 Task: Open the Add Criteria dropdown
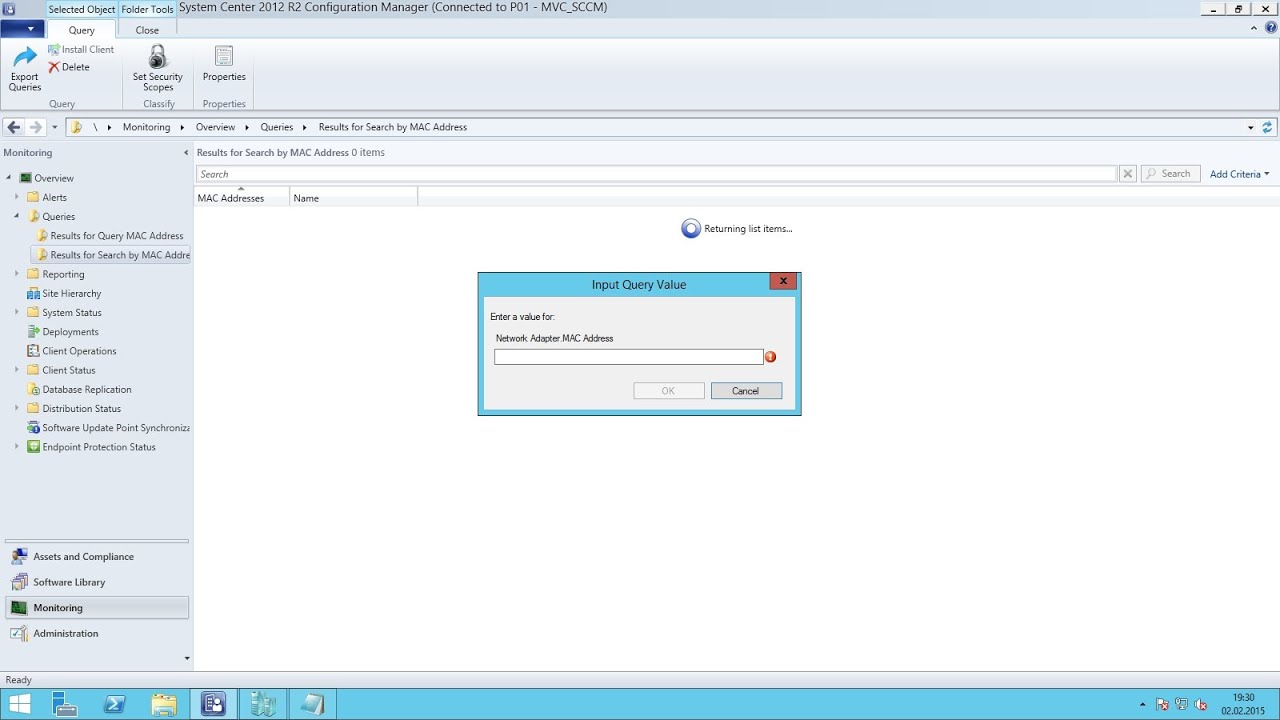tap(1239, 174)
